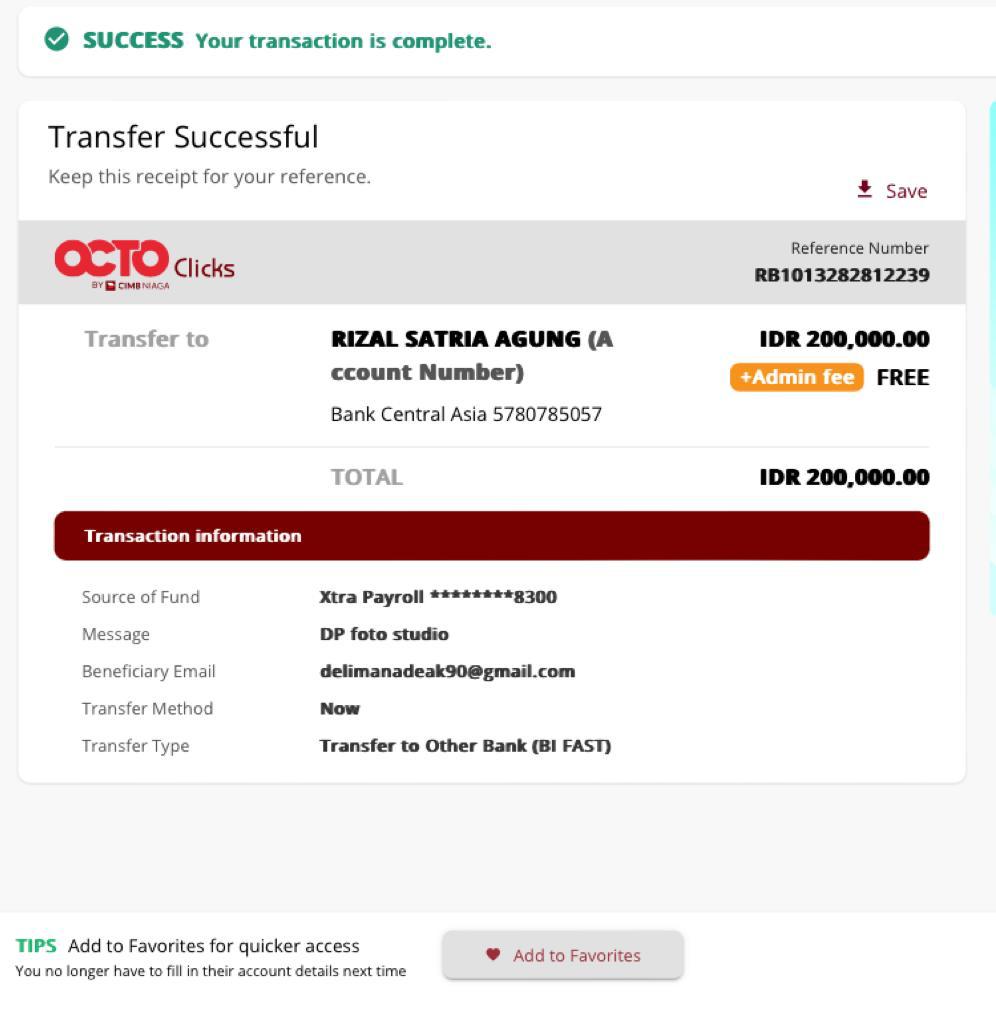Click the orange +Admin fee badge
Viewport: 996px width, 1024px height.
(x=796, y=377)
